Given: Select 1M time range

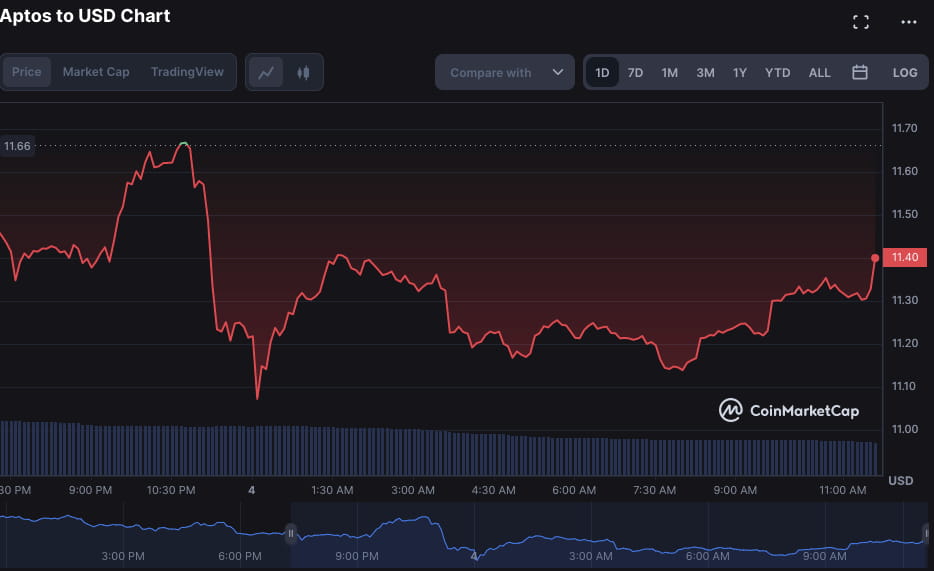Looking at the screenshot, I should 670,73.
